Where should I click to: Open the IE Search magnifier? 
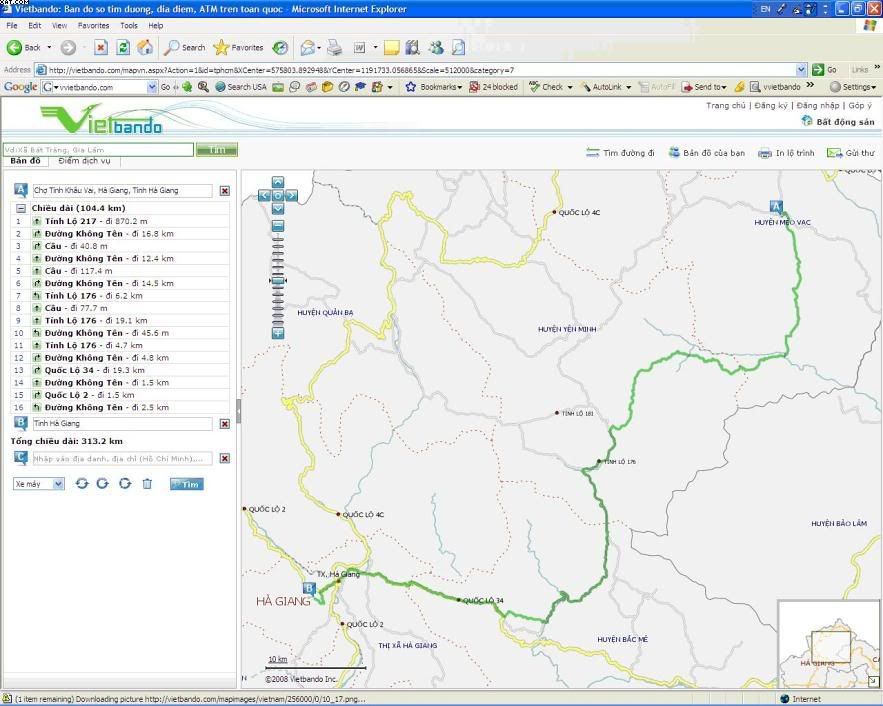point(184,48)
